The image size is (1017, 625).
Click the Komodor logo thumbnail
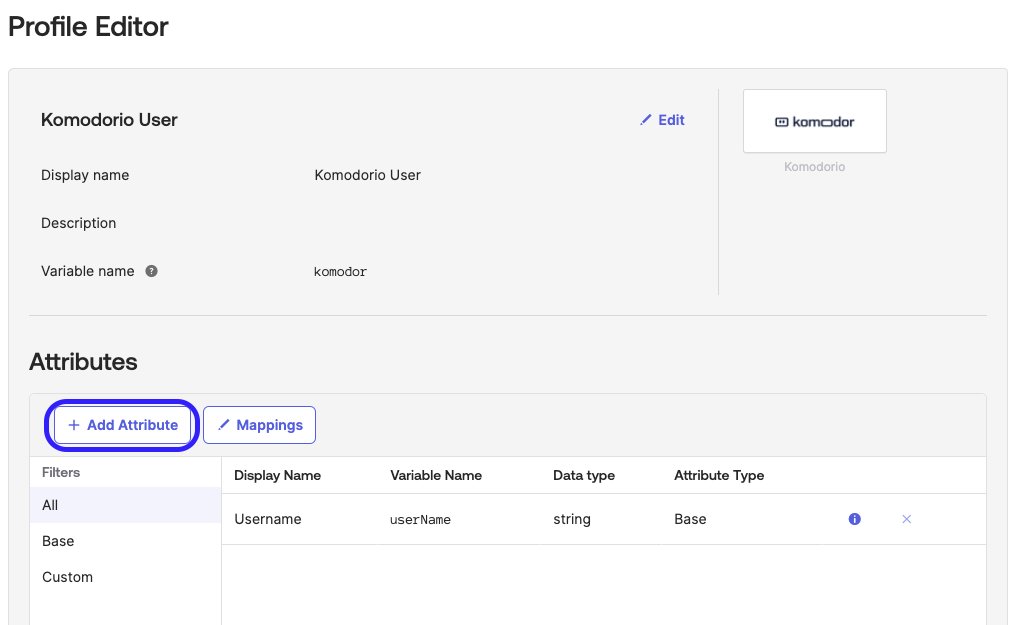(815, 121)
